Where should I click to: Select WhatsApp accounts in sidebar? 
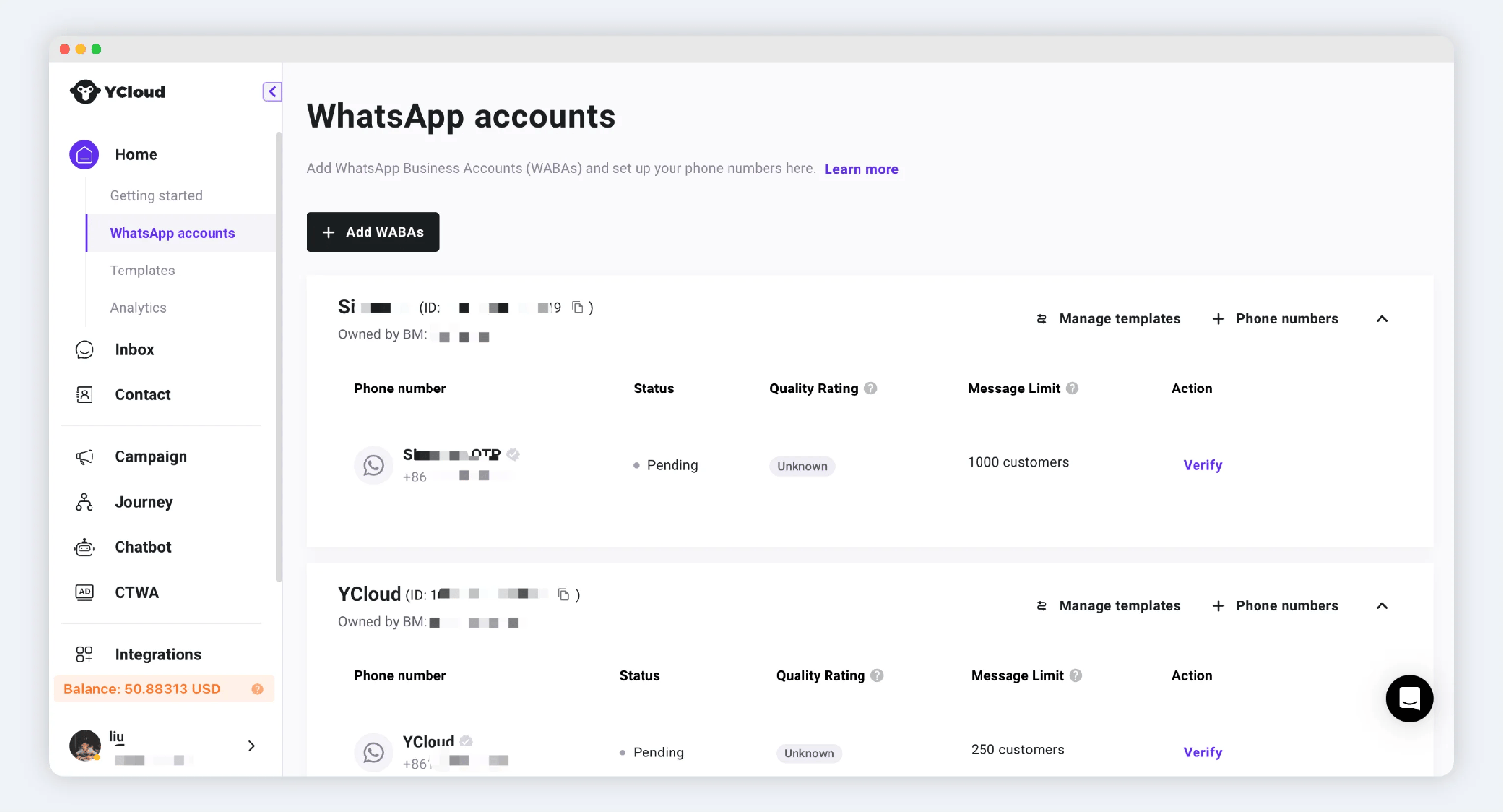tap(182, 233)
